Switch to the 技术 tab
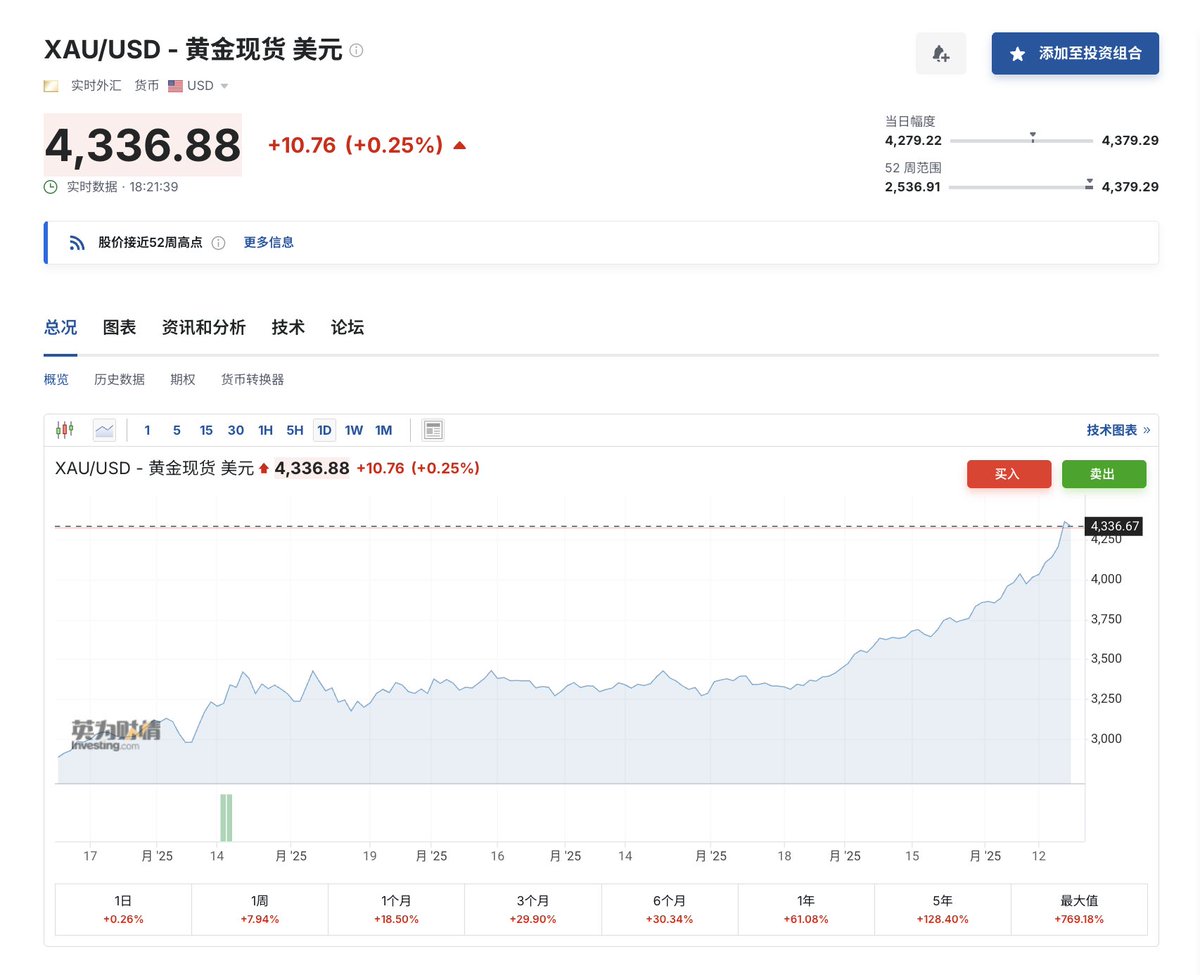 coord(288,327)
